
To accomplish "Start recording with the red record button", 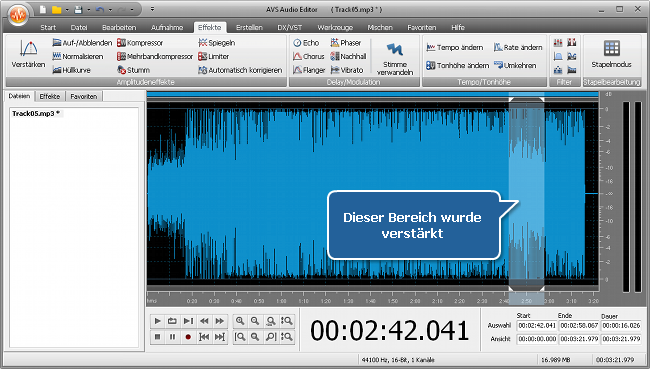I will click(x=188, y=337).
